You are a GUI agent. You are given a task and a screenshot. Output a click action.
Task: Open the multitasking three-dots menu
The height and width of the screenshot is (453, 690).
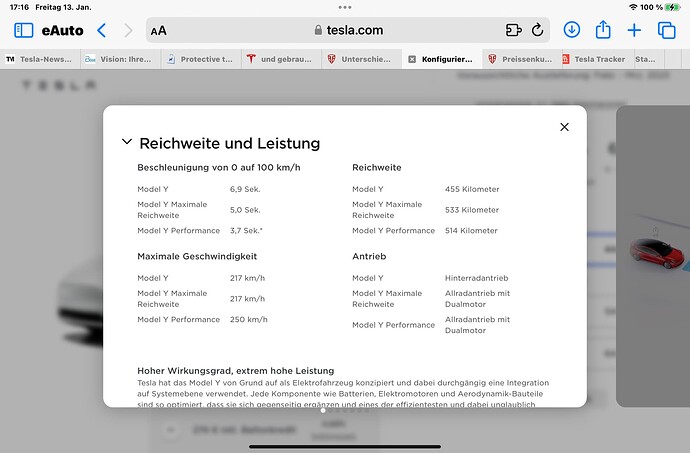[345, 7]
